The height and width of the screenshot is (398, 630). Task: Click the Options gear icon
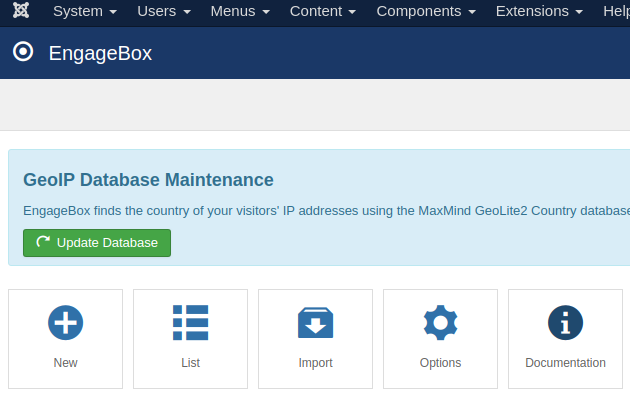pyautogui.click(x=440, y=322)
